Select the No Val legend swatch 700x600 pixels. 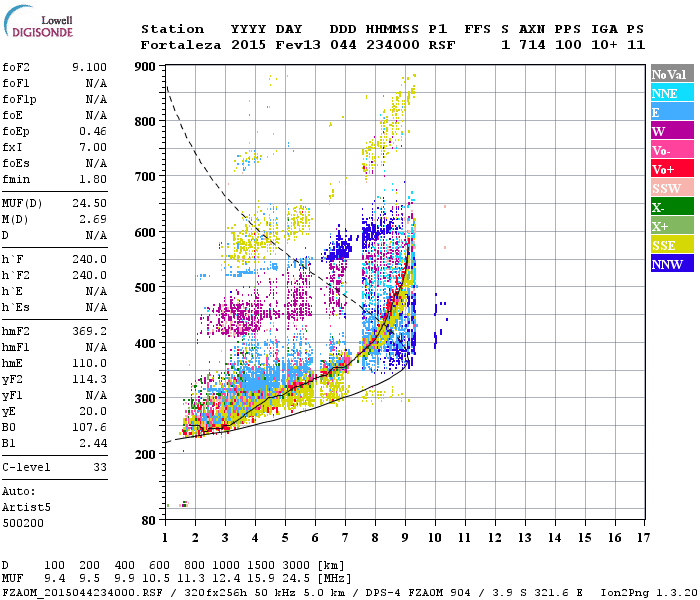click(672, 74)
